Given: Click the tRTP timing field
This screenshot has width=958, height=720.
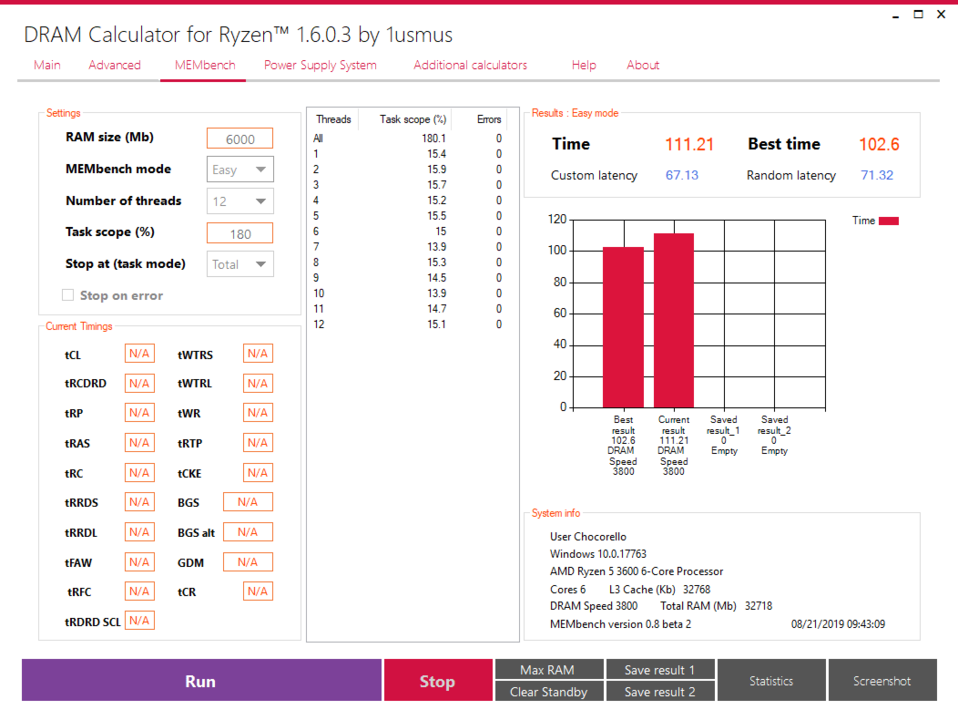Looking at the screenshot, I should coord(258,443).
